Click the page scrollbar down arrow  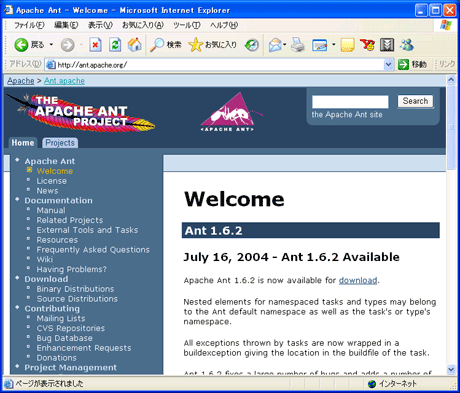(x=451, y=369)
